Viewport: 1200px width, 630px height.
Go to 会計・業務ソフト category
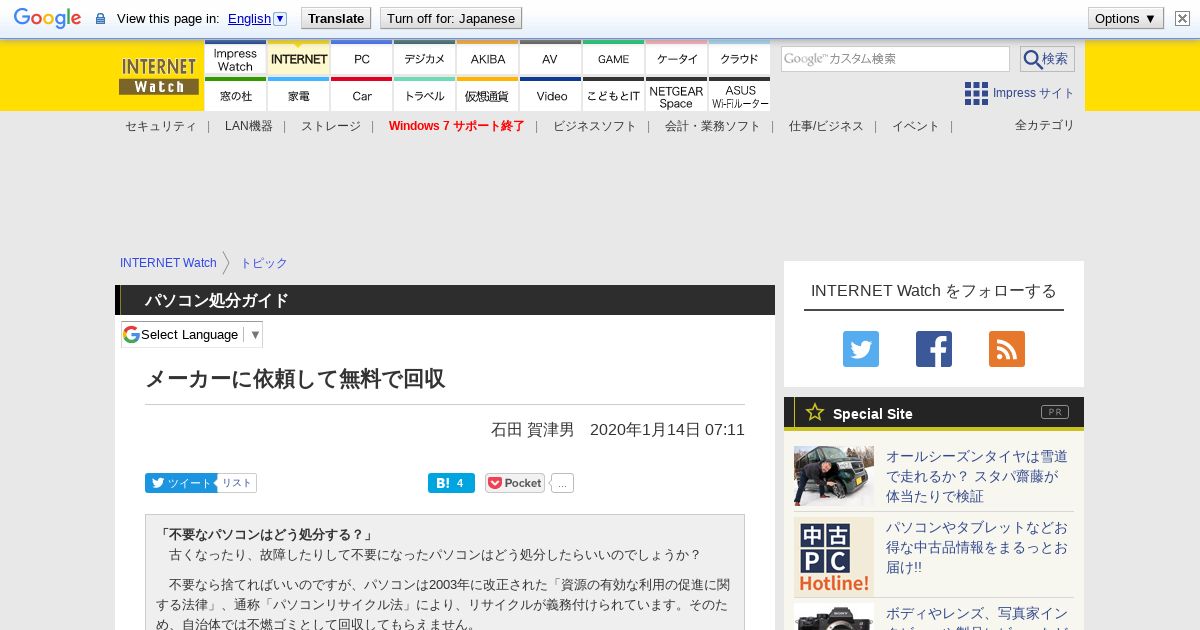click(x=713, y=126)
